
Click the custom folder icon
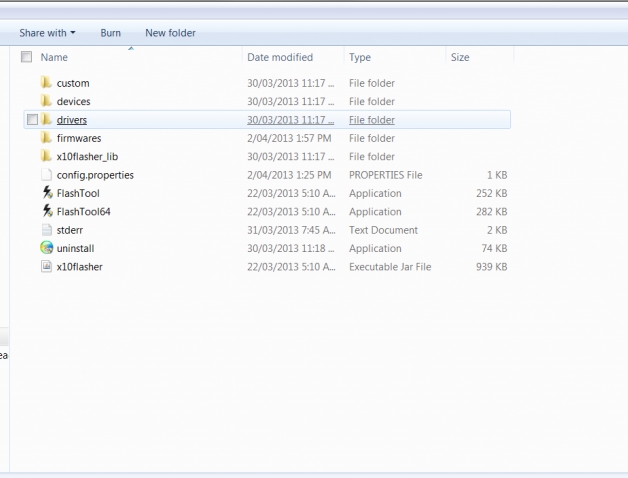[46, 83]
